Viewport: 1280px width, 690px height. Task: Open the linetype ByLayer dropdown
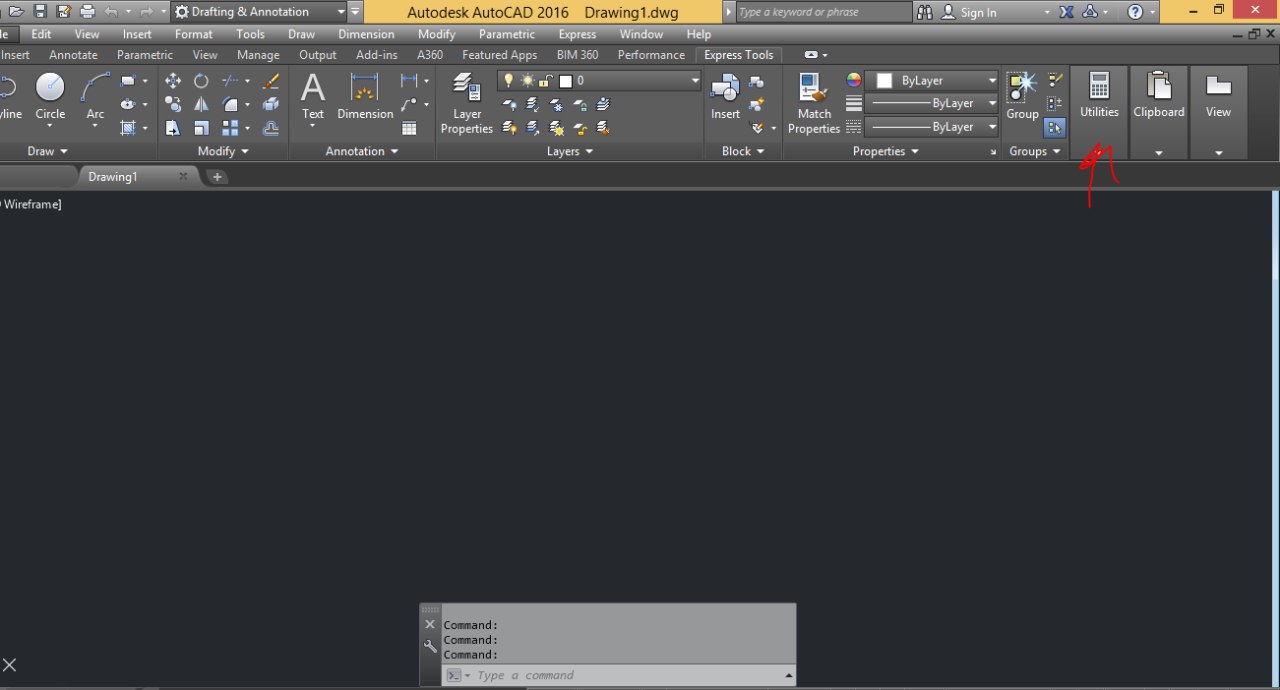click(x=932, y=127)
